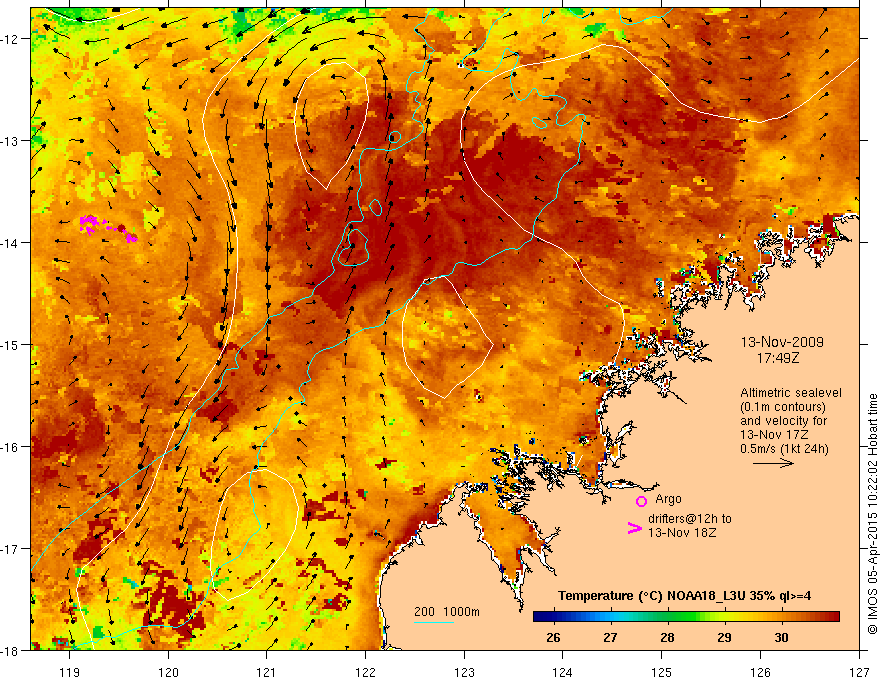Image resolution: width=880 pixels, height=680 pixels.
Task: Click longitude axis label 119
Action: (70, 672)
